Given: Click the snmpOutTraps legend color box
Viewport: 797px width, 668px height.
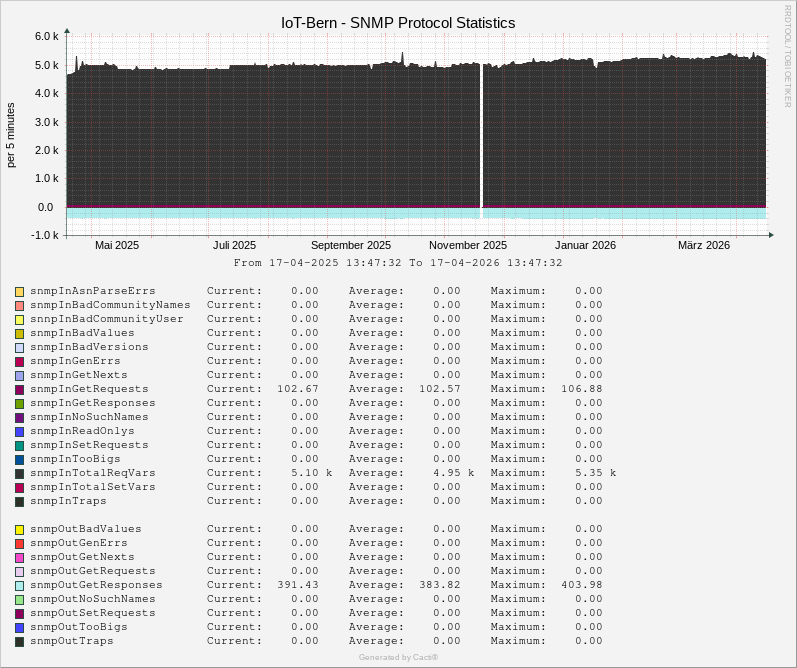Looking at the screenshot, I should click(x=19, y=641).
